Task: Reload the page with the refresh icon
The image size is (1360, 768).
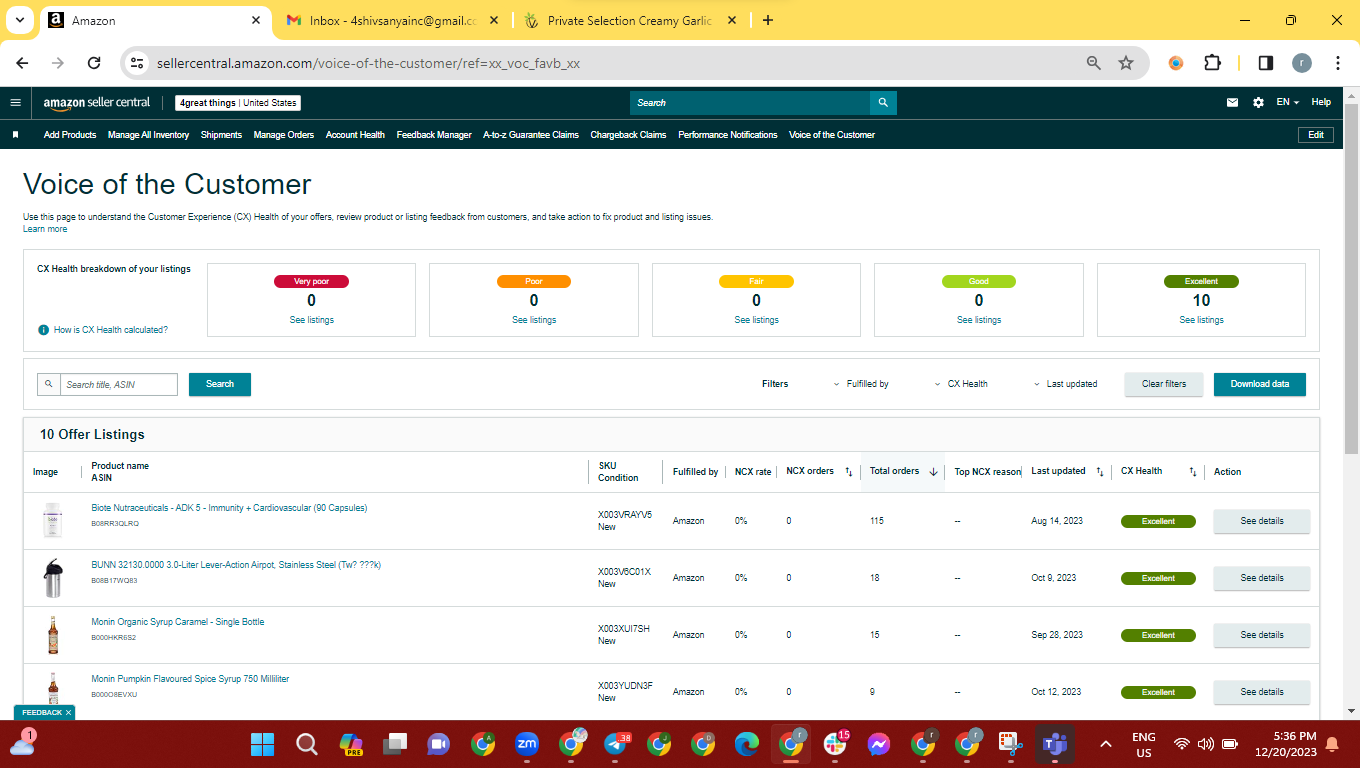Action: (x=94, y=62)
